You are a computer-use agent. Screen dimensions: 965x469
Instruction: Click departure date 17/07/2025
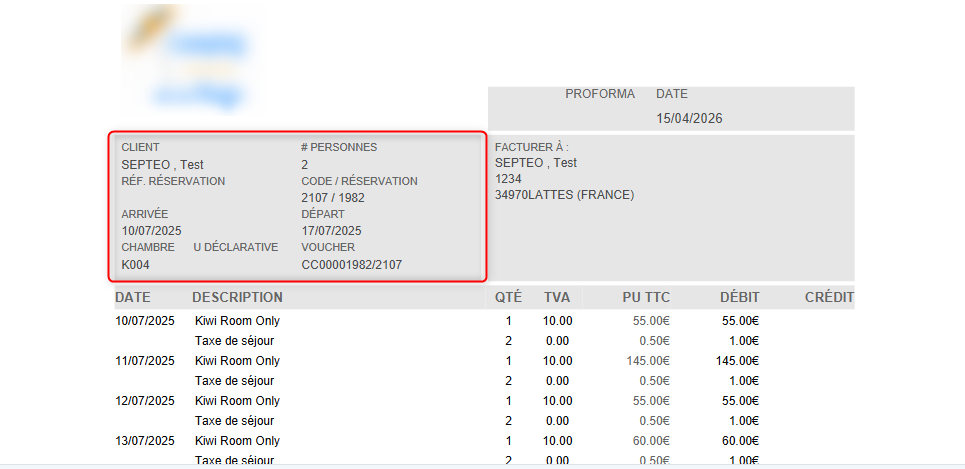tap(331, 231)
